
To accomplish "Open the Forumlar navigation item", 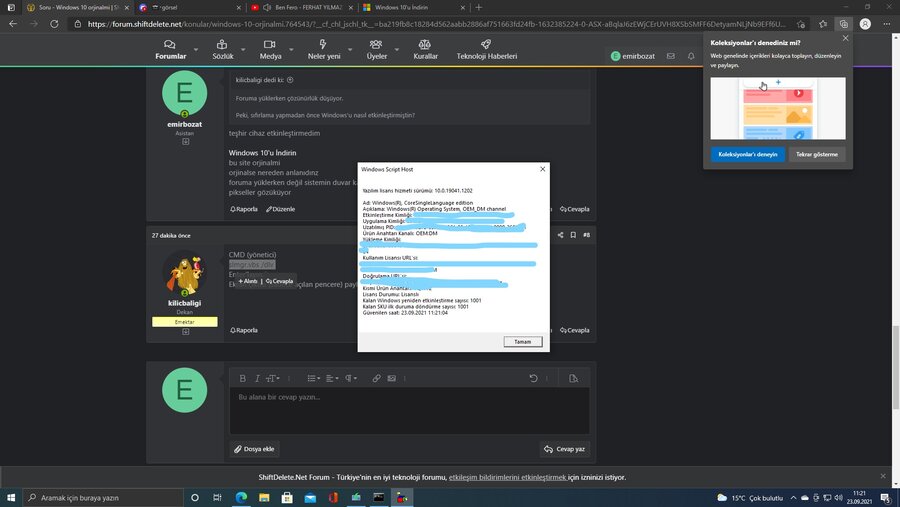I will pos(170,50).
